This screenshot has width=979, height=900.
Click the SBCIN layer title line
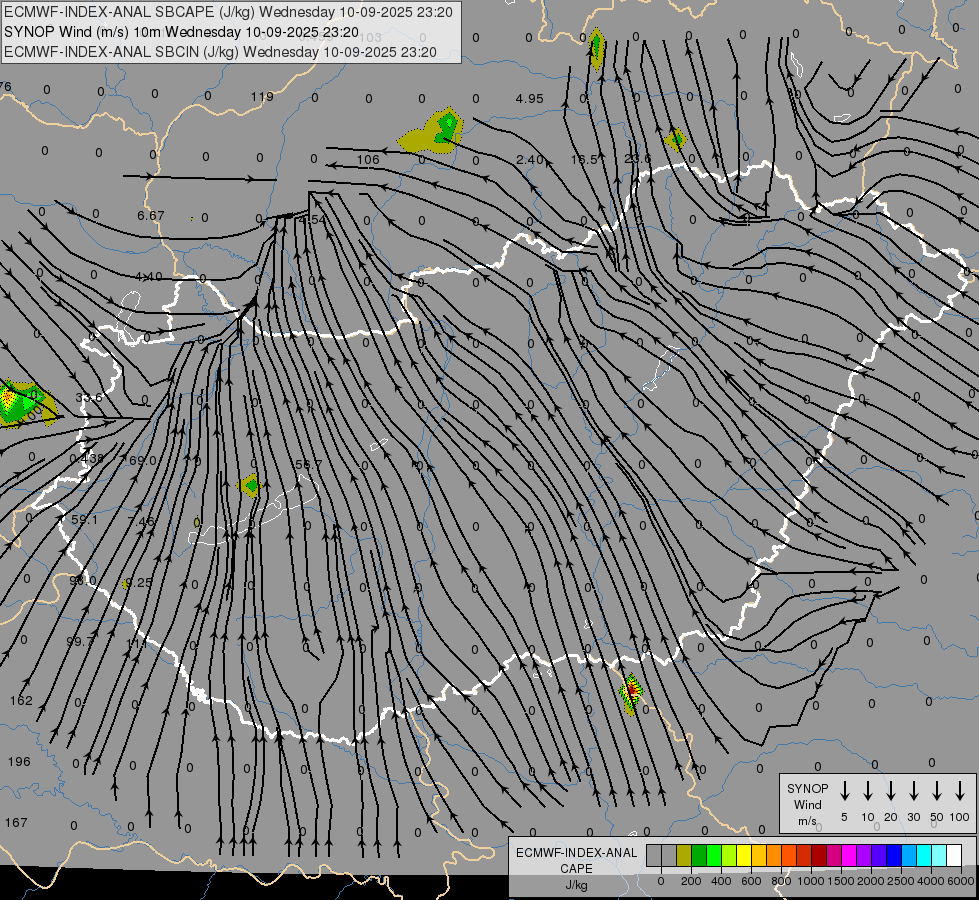point(220,51)
